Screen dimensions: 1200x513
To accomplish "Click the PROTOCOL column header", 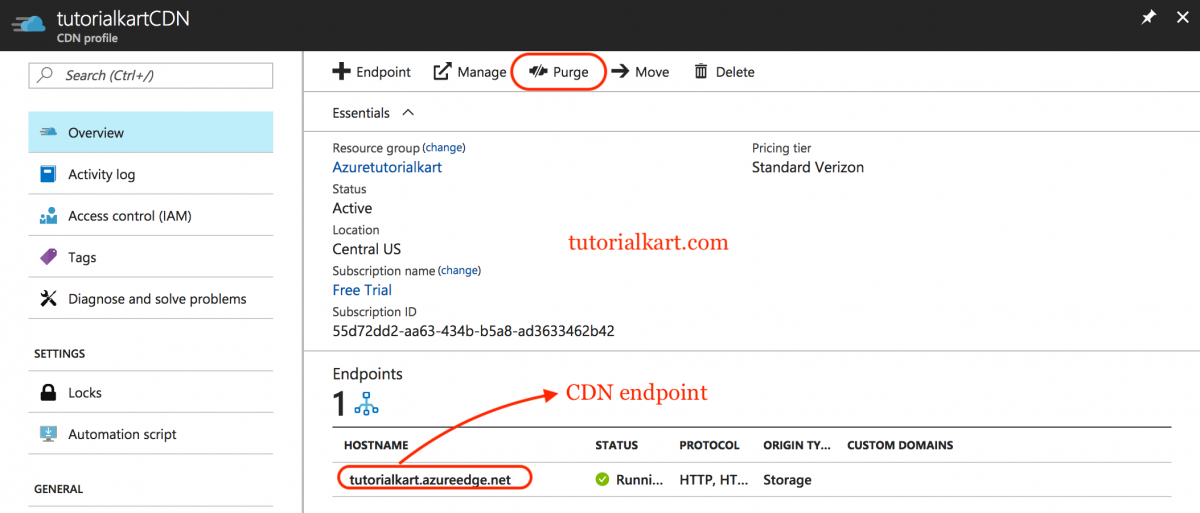I will pos(709,445).
